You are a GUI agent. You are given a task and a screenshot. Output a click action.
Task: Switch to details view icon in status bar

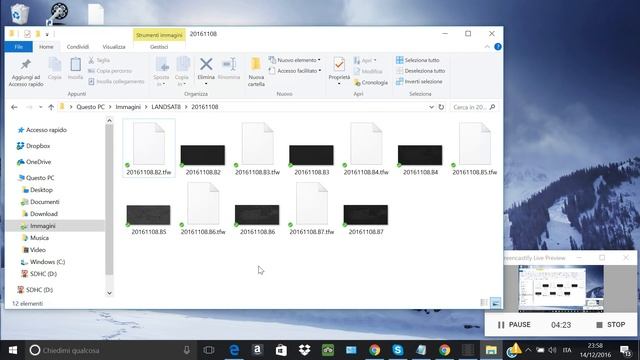pyautogui.click(x=484, y=302)
